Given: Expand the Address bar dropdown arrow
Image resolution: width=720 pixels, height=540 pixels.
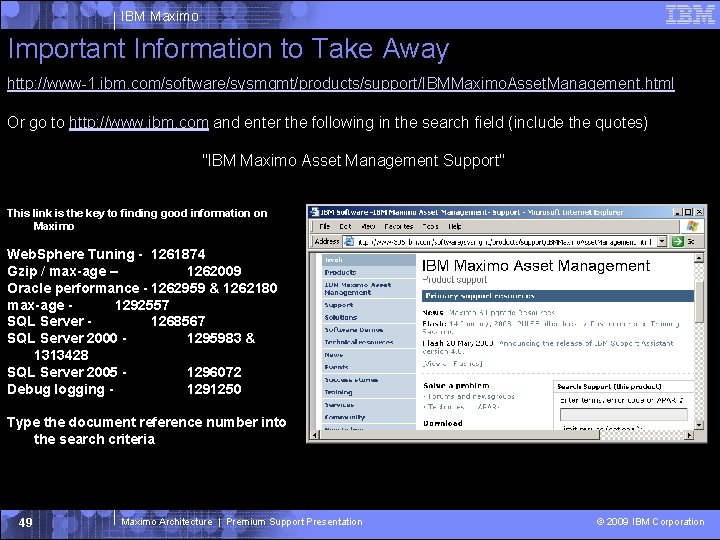Looking at the screenshot, I should pos(662,241).
